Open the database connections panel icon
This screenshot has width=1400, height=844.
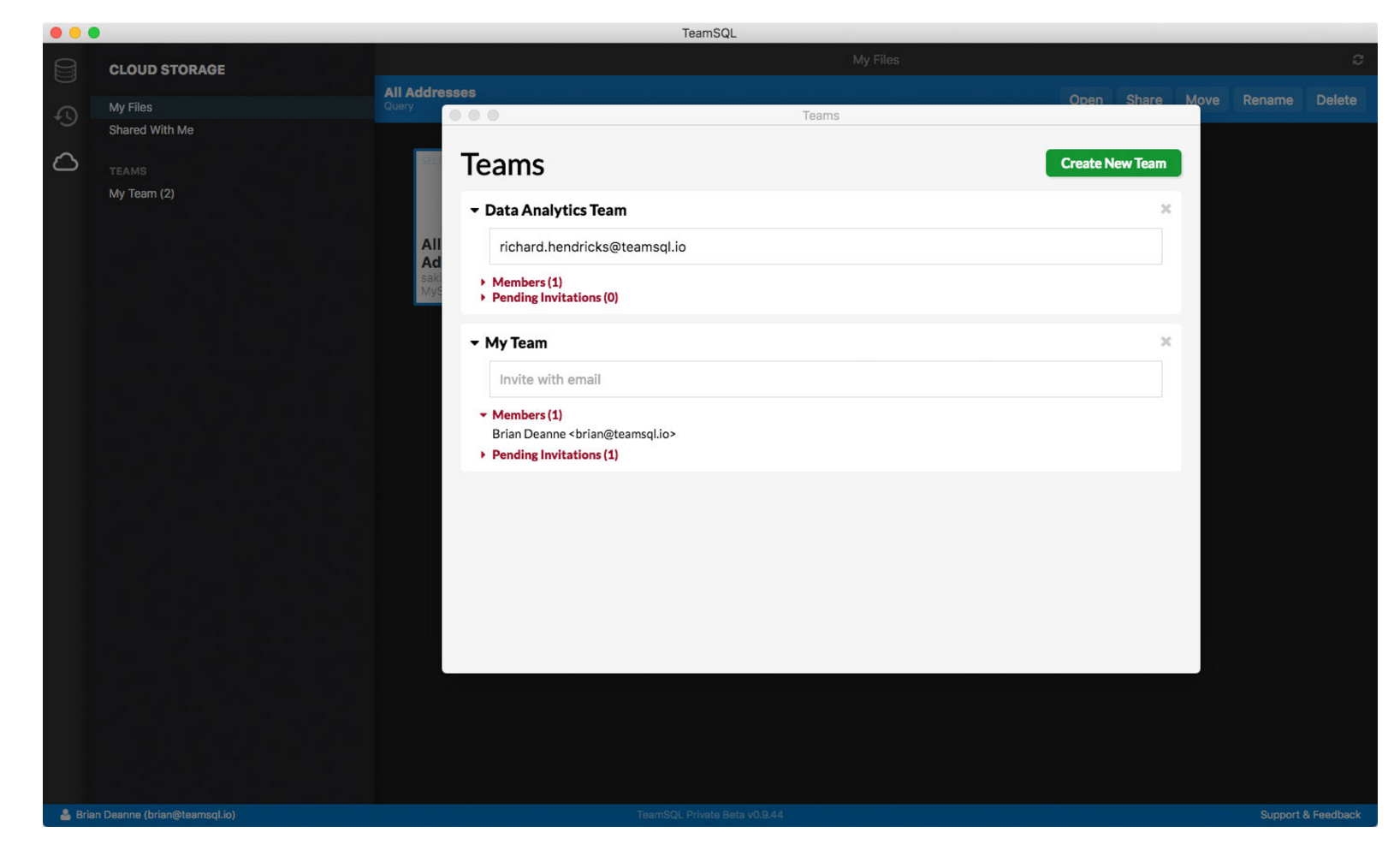[x=63, y=70]
